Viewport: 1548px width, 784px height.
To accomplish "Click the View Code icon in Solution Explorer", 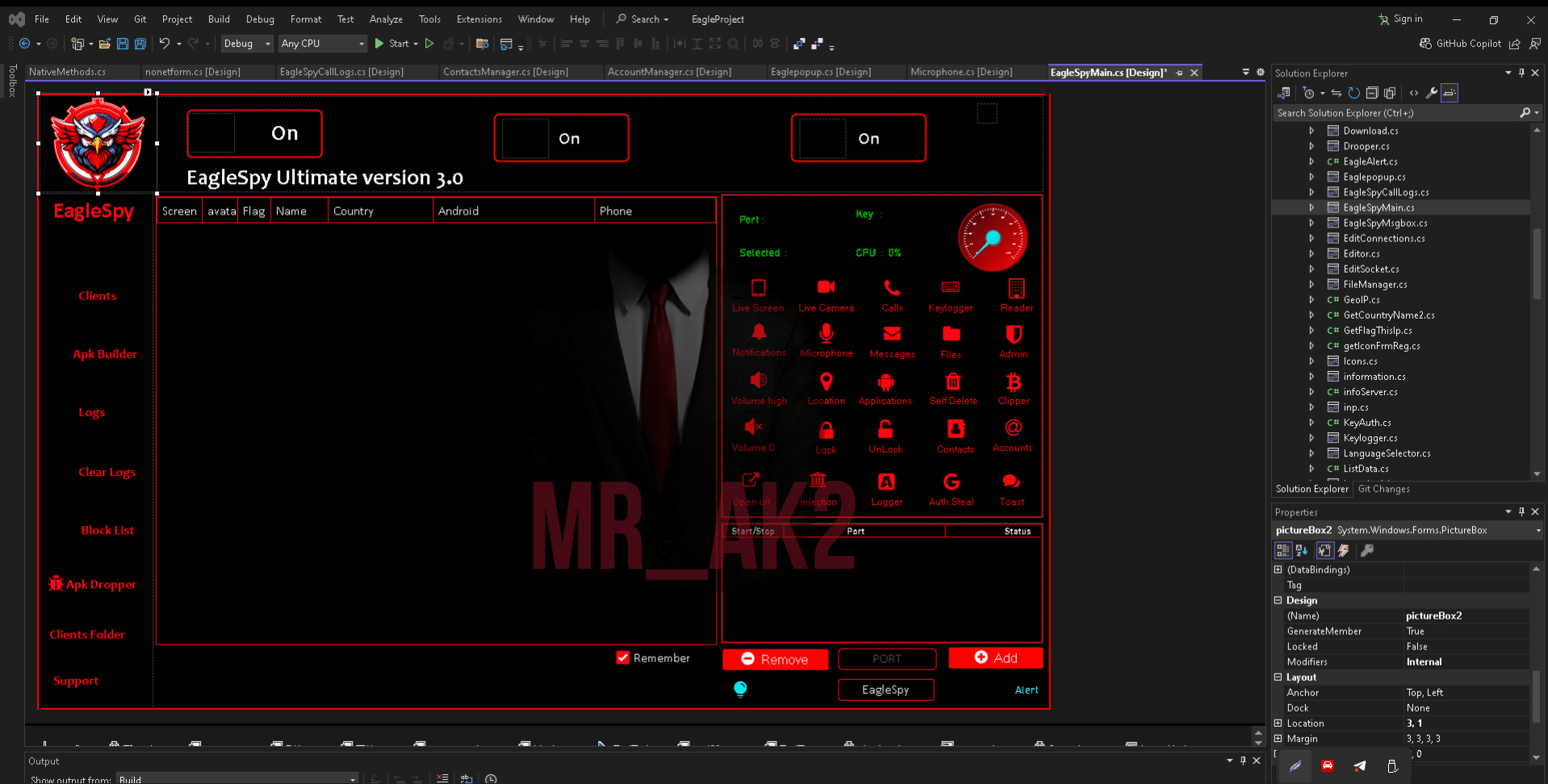I will click(1414, 93).
